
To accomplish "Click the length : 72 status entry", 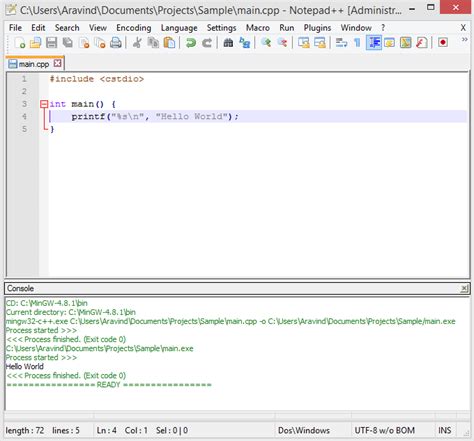I will click(25, 430).
